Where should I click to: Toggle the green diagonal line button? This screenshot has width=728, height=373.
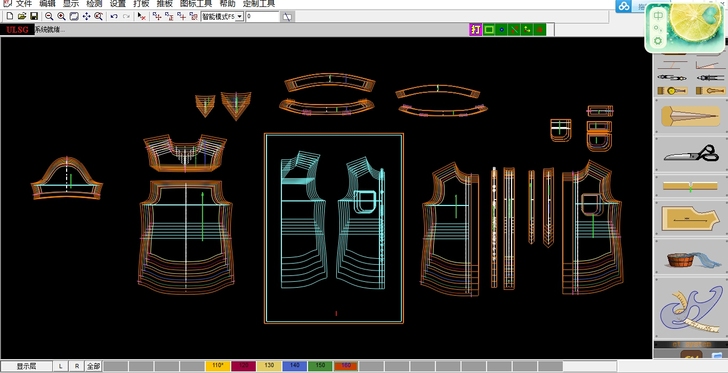coord(514,30)
